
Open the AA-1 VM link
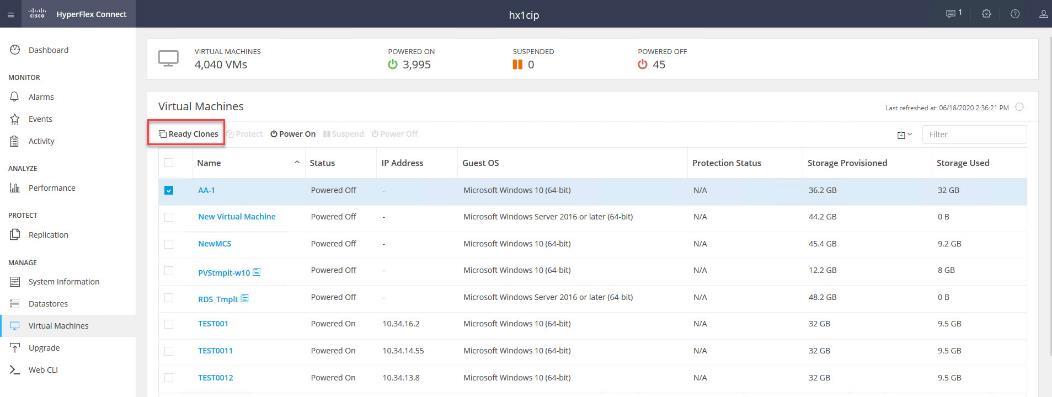coord(207,190)
